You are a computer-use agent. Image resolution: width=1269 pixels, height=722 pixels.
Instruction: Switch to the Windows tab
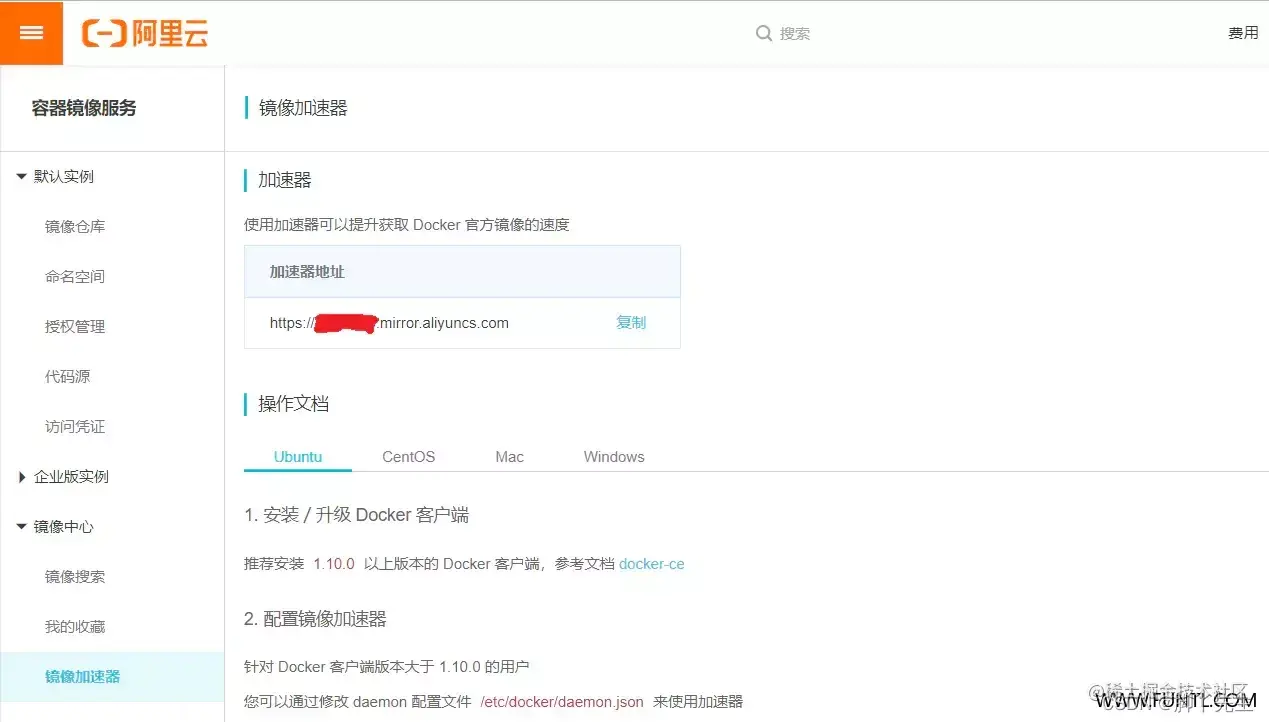(x=613, y=456)
